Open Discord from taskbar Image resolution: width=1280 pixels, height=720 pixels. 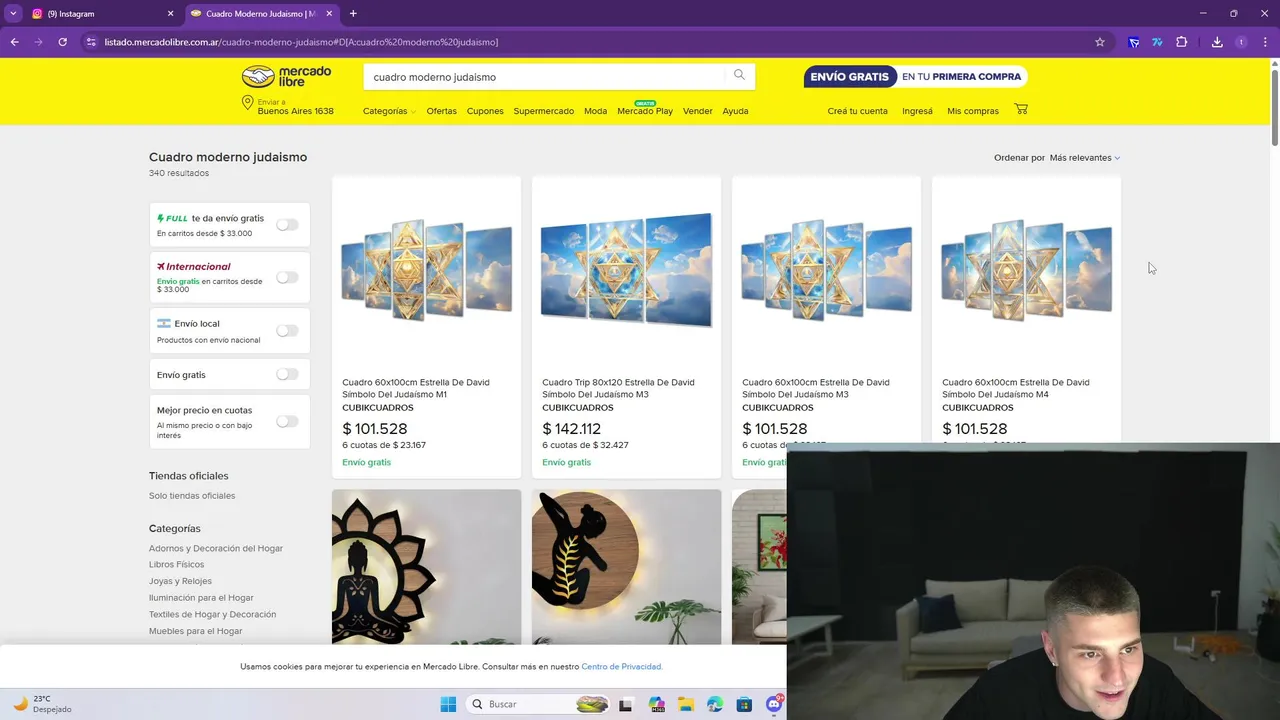pos(774,704)
